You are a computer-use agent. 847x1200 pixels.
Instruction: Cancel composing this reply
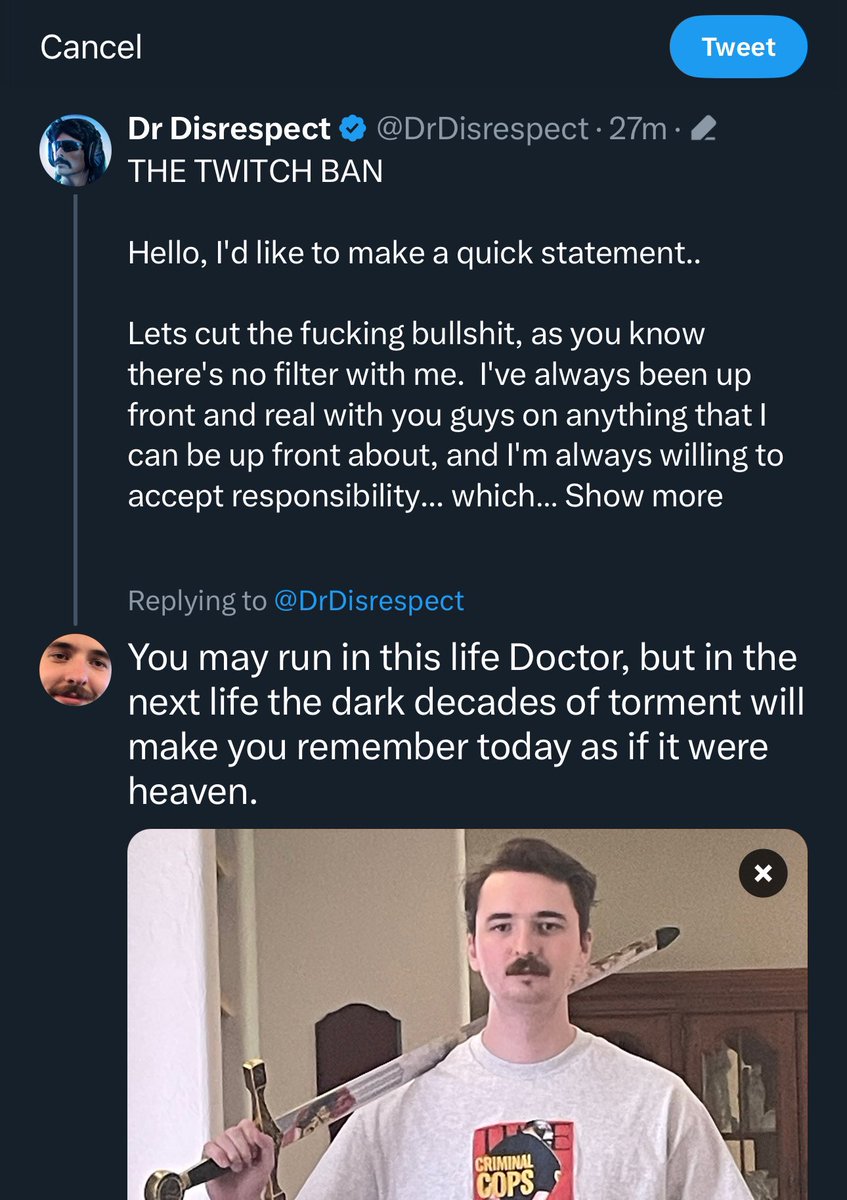[x=91, y=46]
